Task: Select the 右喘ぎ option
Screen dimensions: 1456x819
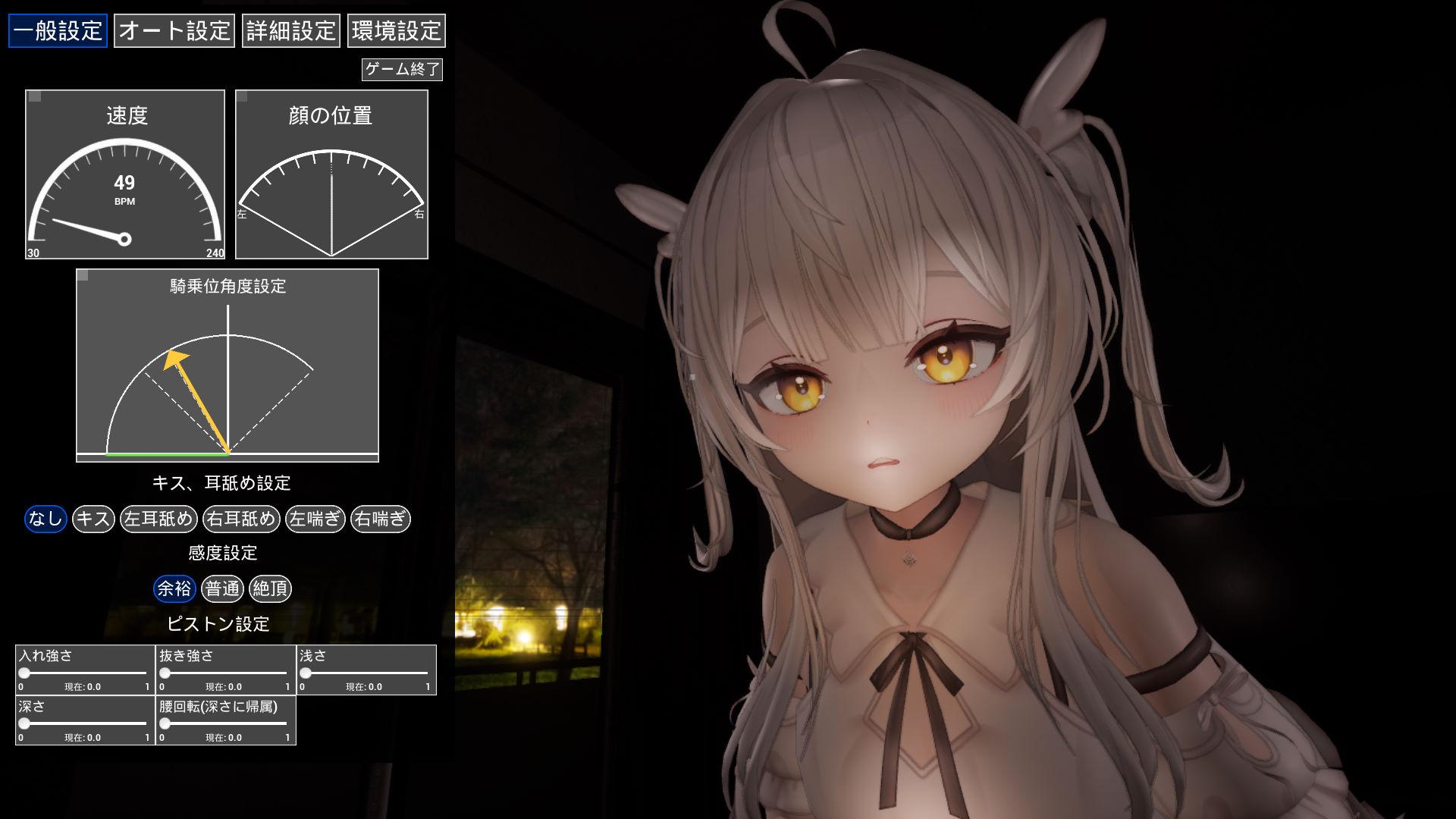Action: [381, 519]
